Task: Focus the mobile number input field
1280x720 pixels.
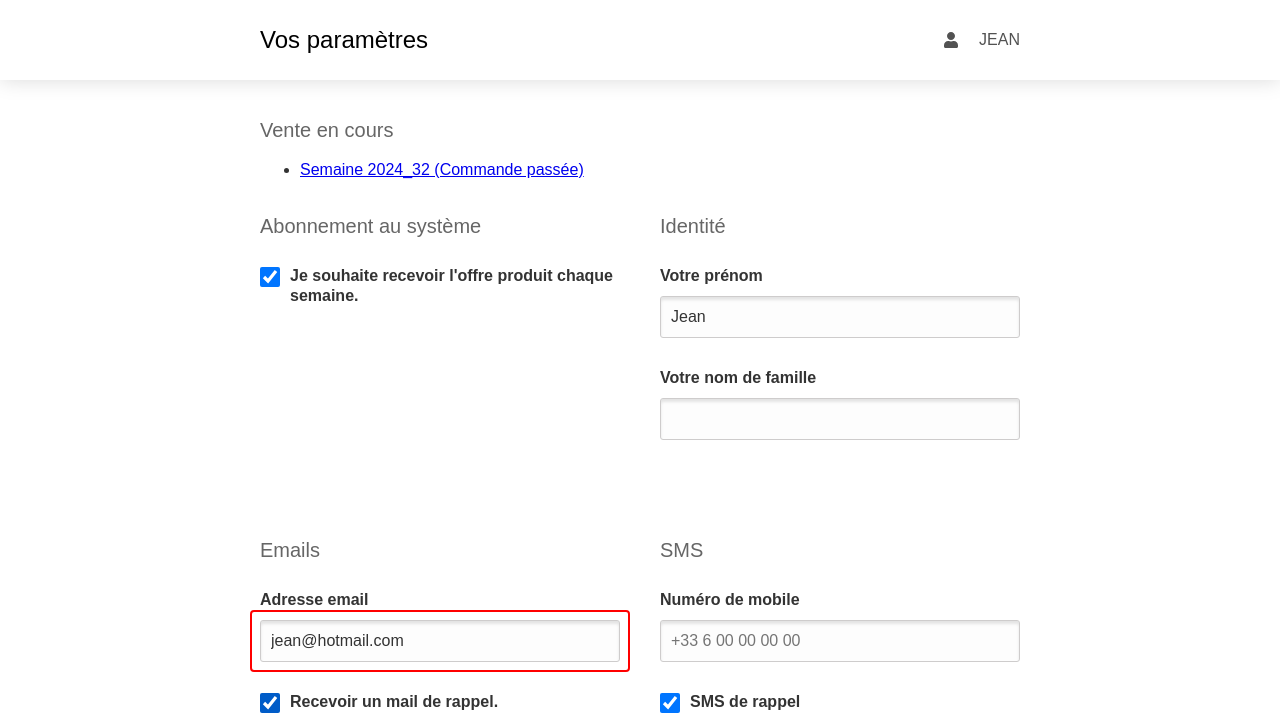Action: click(840, 641)
